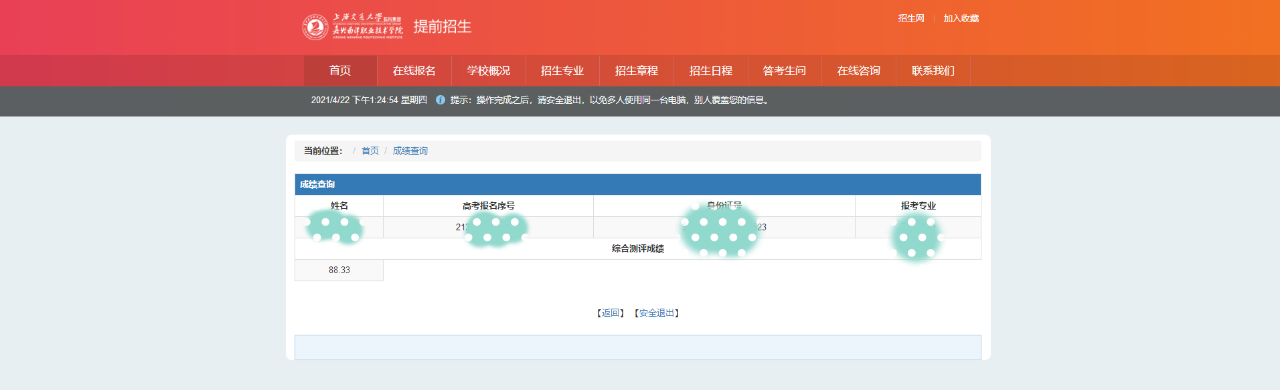The image size is (1280, 390).
Task: Click the 成绩查询 breadcrumb link
Action: click(410, 151)
